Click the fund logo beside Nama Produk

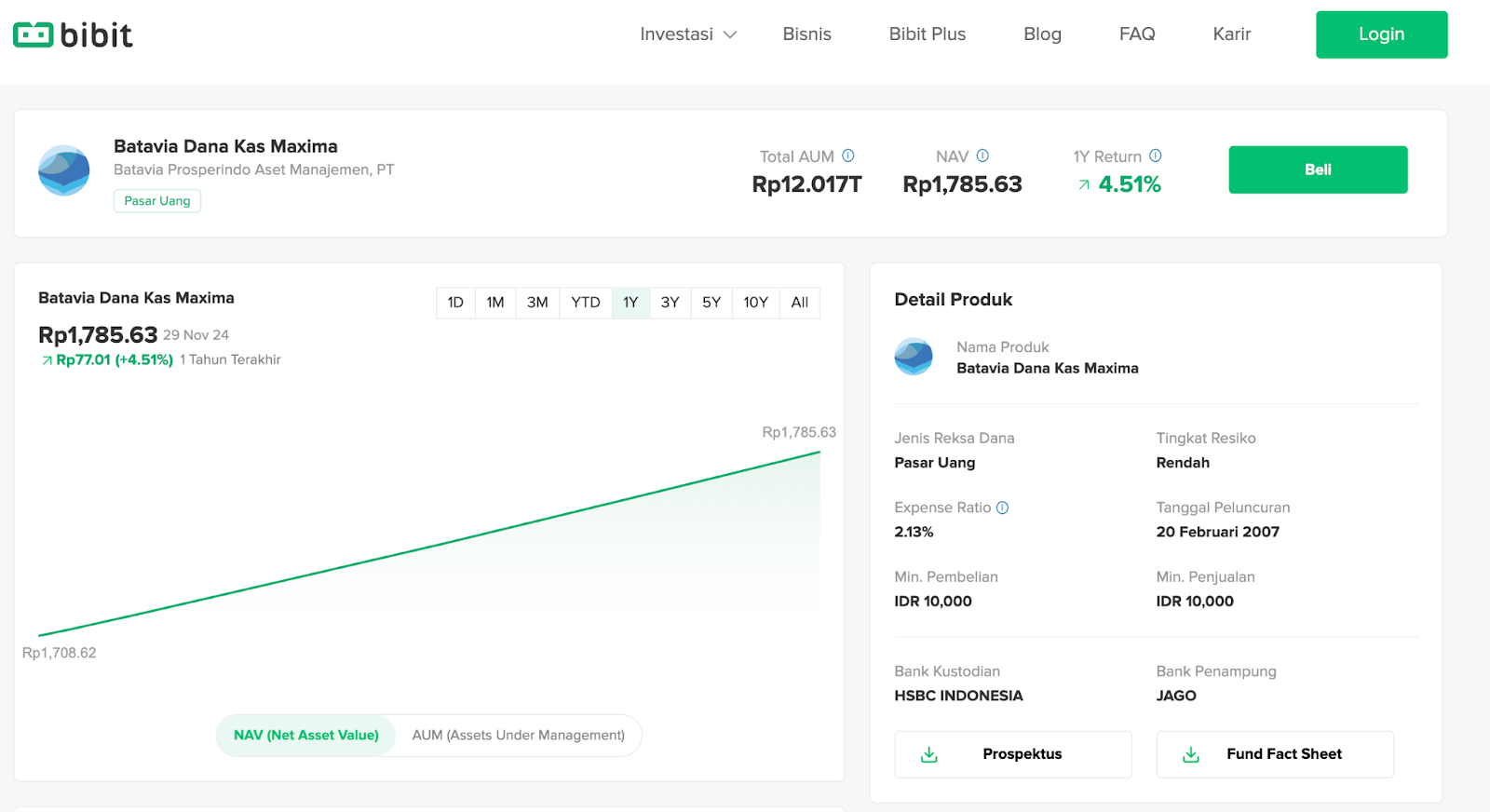click(914, 357)
